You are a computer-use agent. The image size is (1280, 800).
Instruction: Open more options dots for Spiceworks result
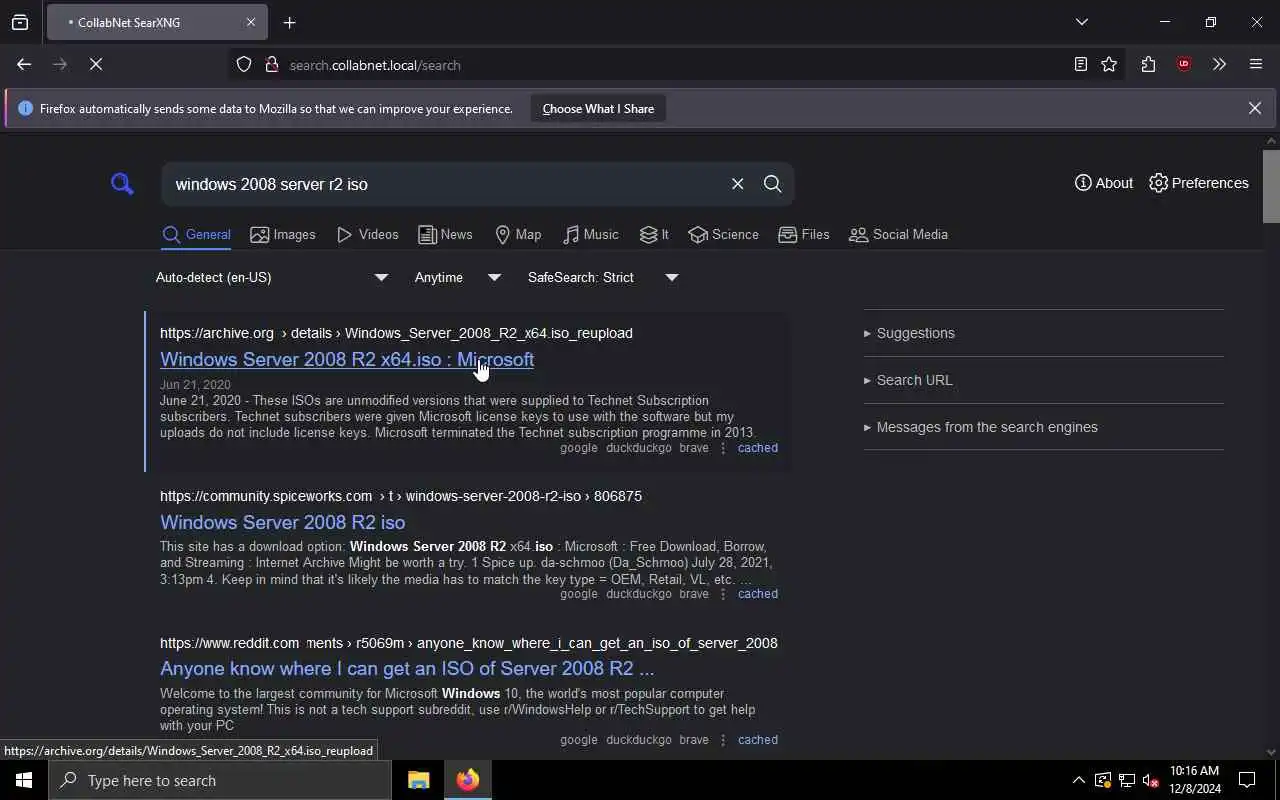point(723,594)
